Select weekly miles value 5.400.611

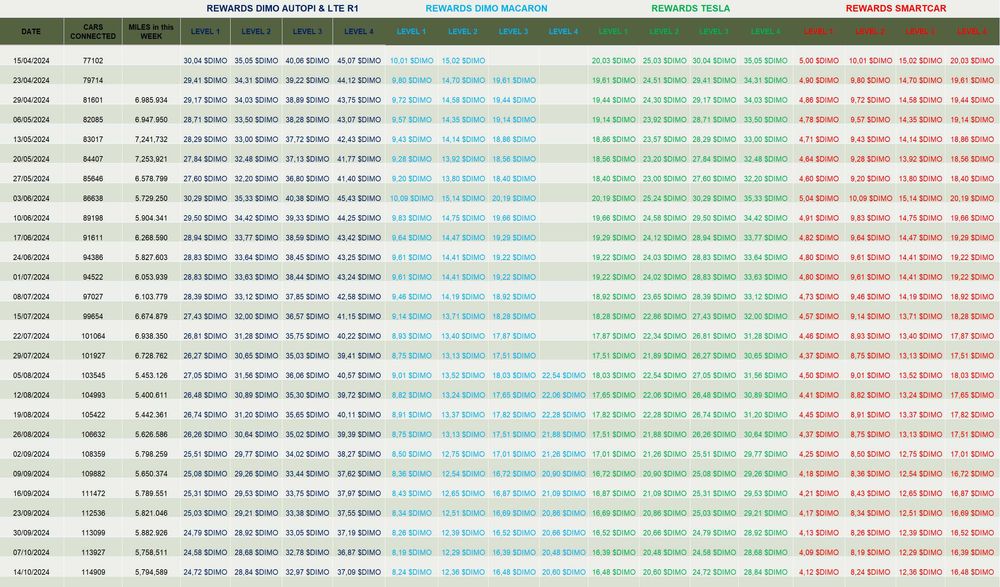pyautogui.click(x=151, y=396)
